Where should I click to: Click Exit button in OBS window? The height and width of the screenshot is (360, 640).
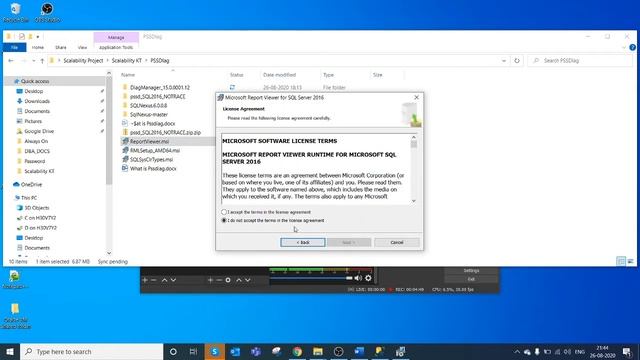point(471,279)
